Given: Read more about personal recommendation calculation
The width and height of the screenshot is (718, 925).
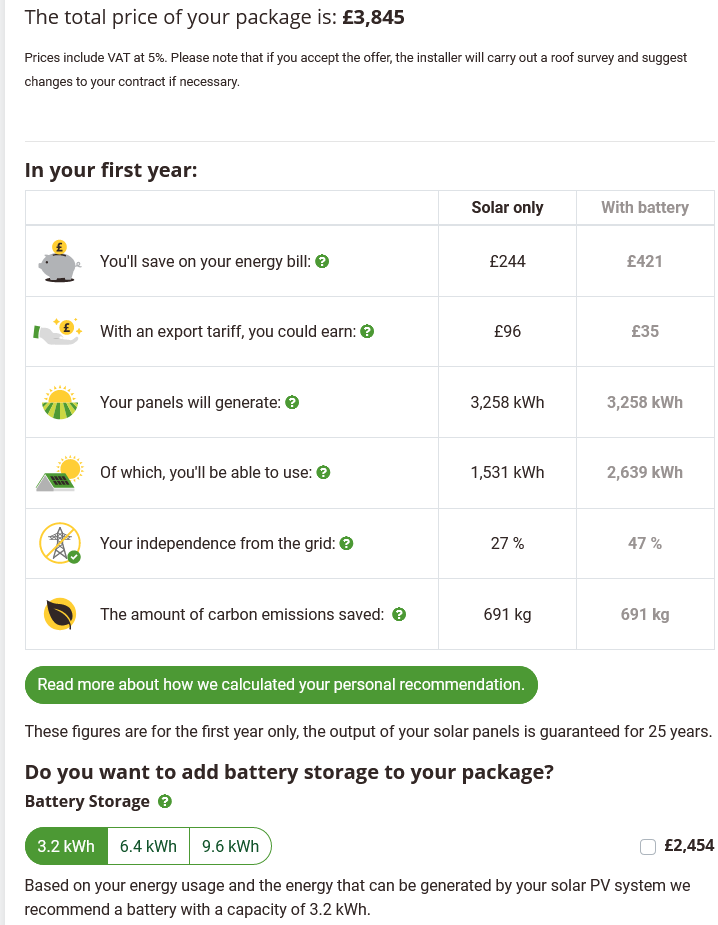Looking at the screenshot, I should (x=281, y=685).
